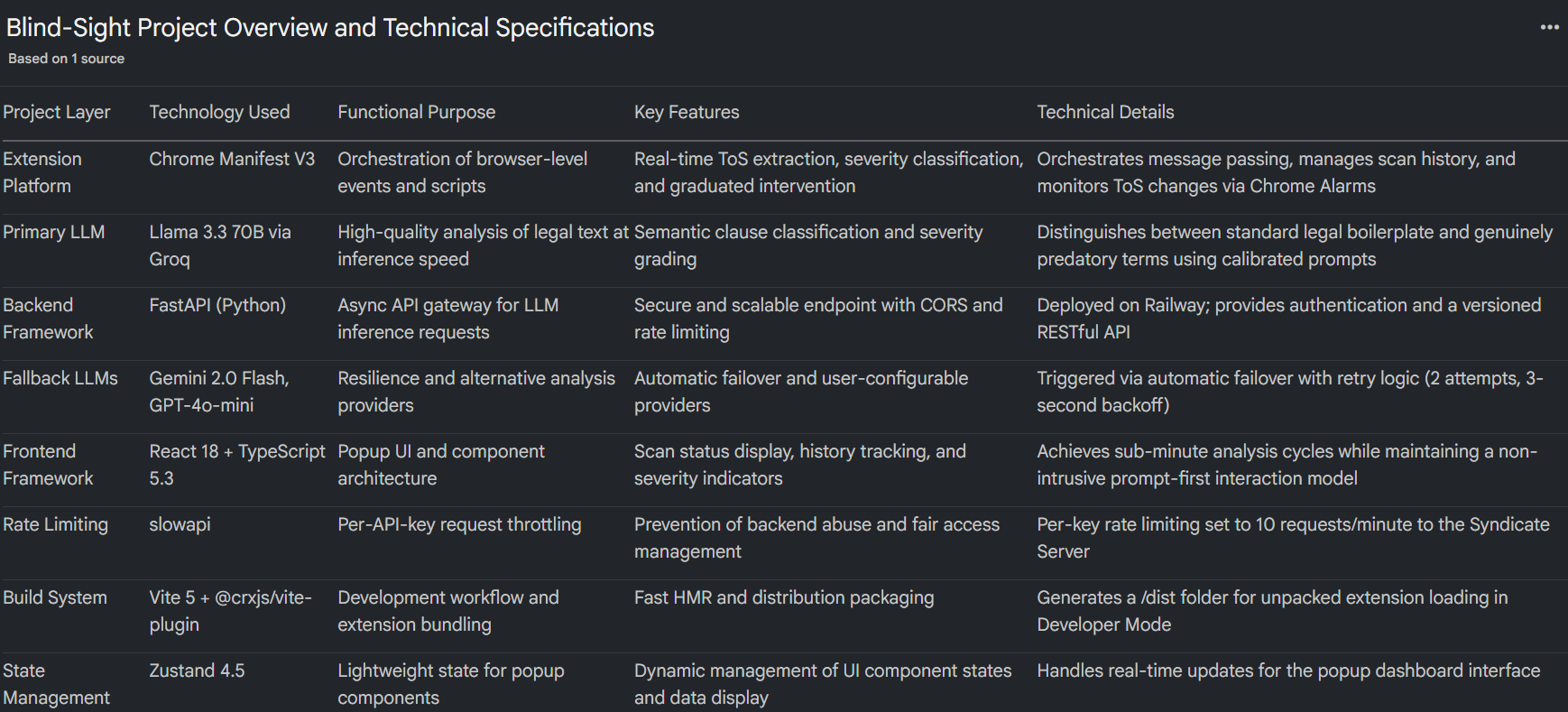Screen dimensions: 1568x712
Task: Open the three-dot more options menu
Action: tap(1549, 27)
